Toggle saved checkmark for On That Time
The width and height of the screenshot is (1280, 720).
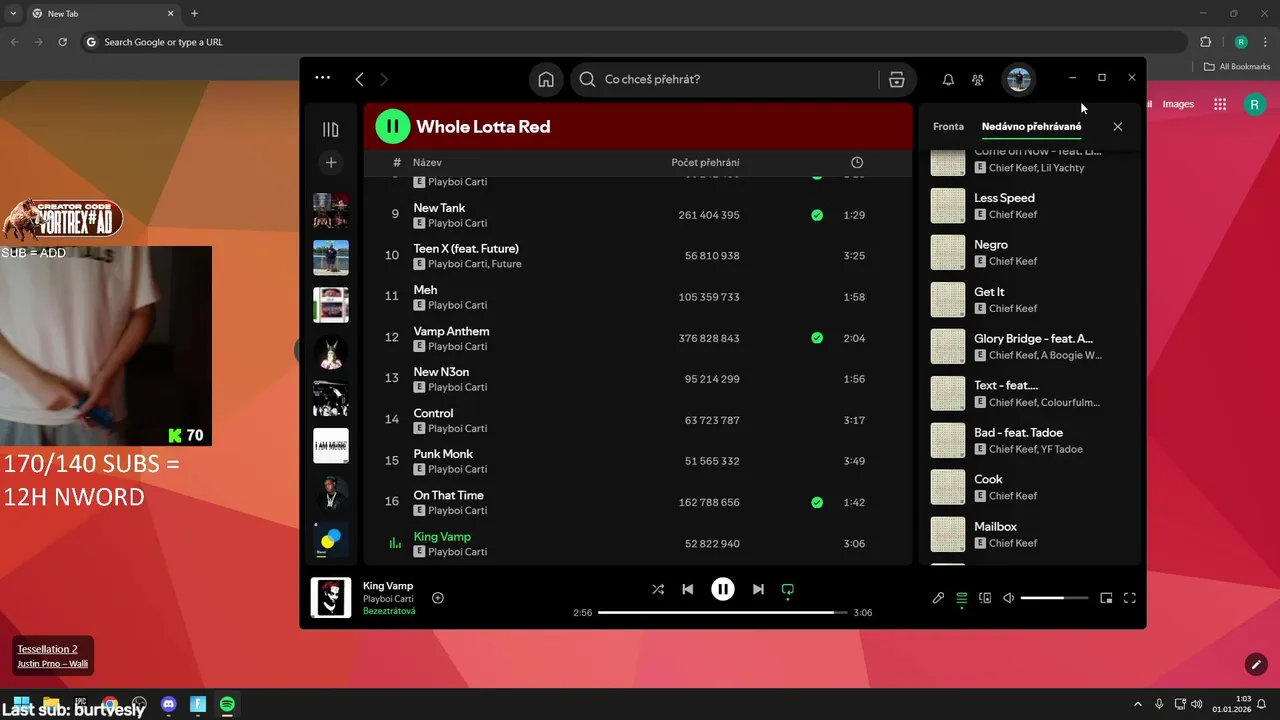817,502
